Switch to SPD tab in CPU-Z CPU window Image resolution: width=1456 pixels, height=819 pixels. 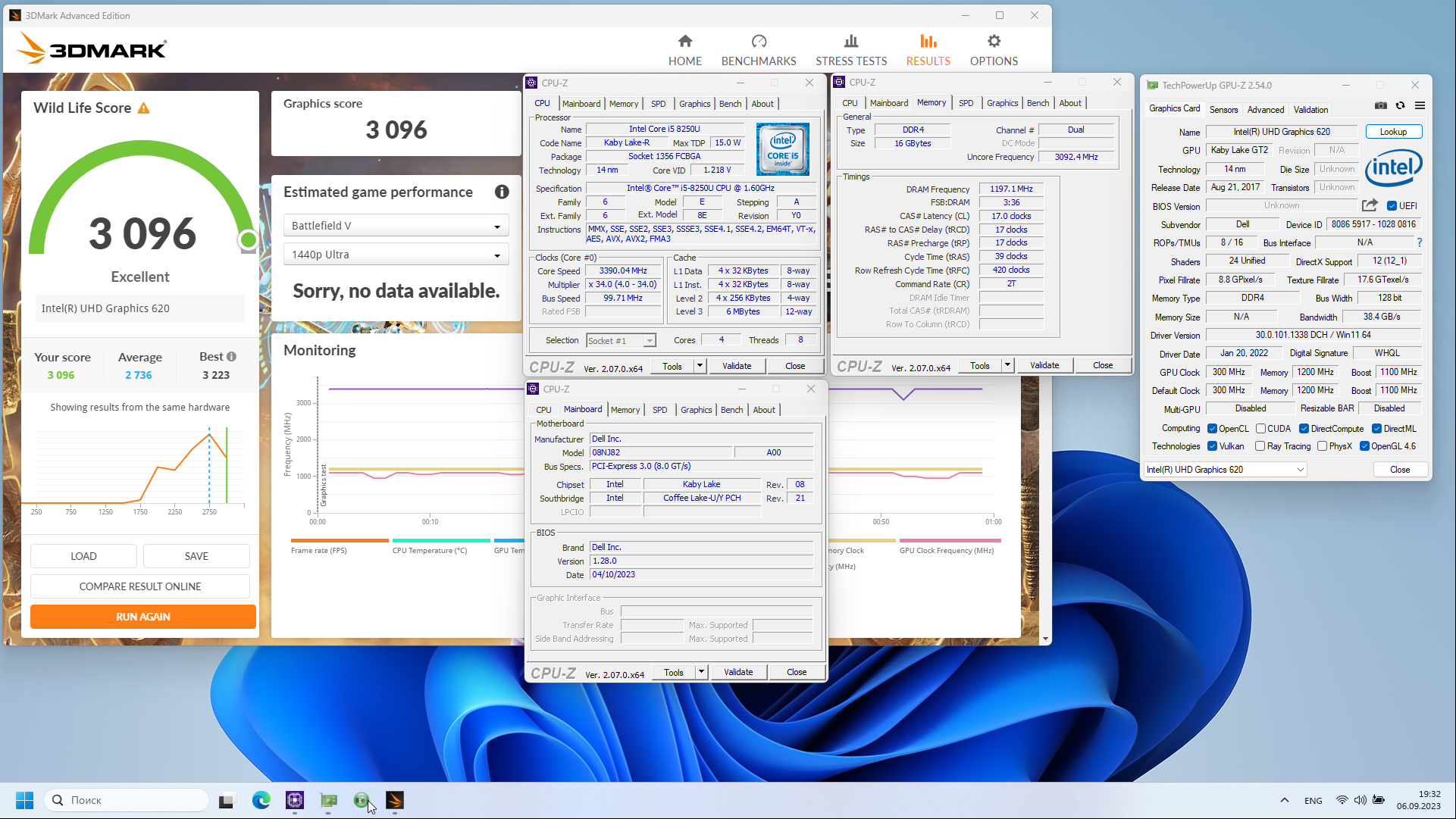coord(658,104)
